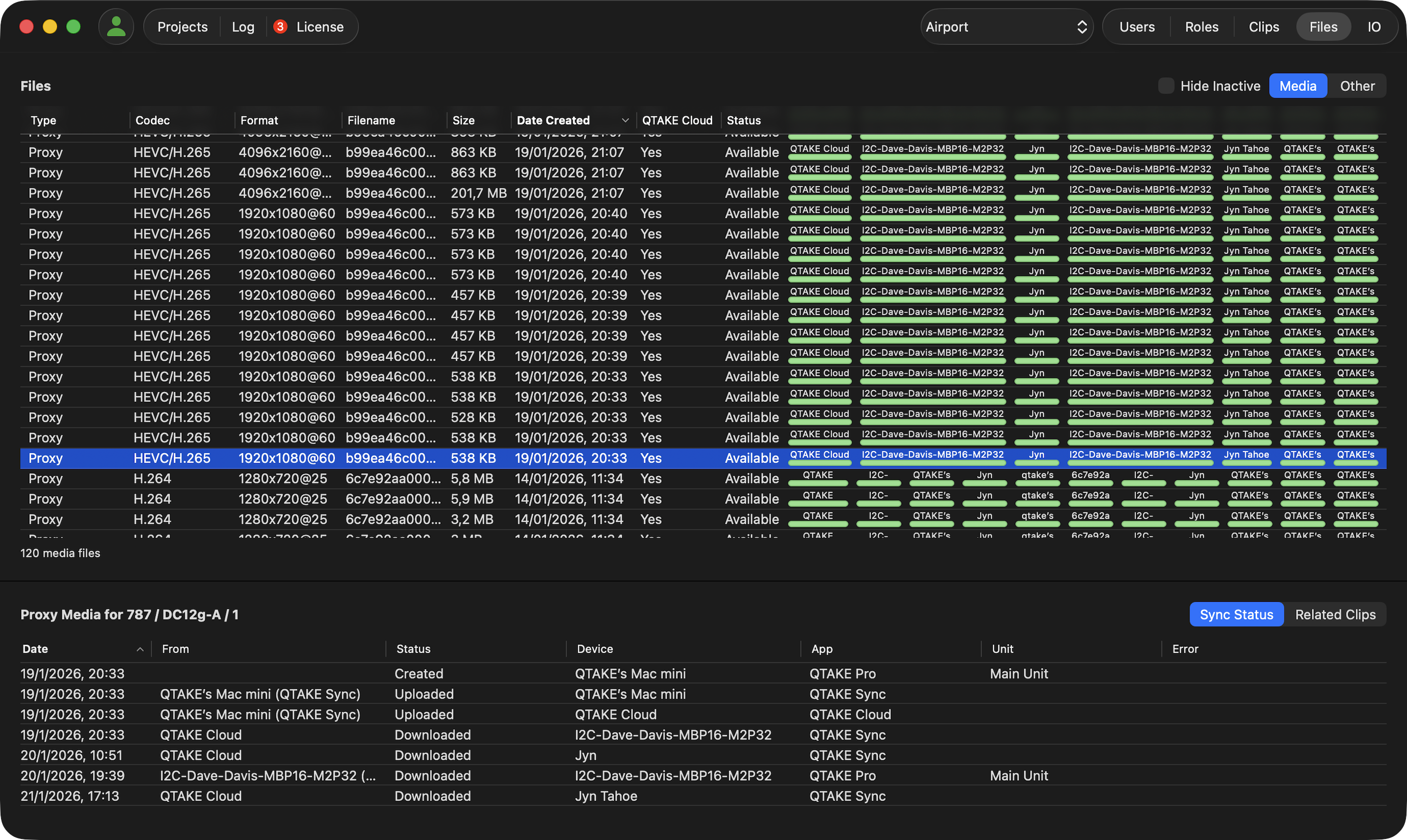Switch file view to Media
This screenshot has height=840, width=1407.
point(1297,86)
